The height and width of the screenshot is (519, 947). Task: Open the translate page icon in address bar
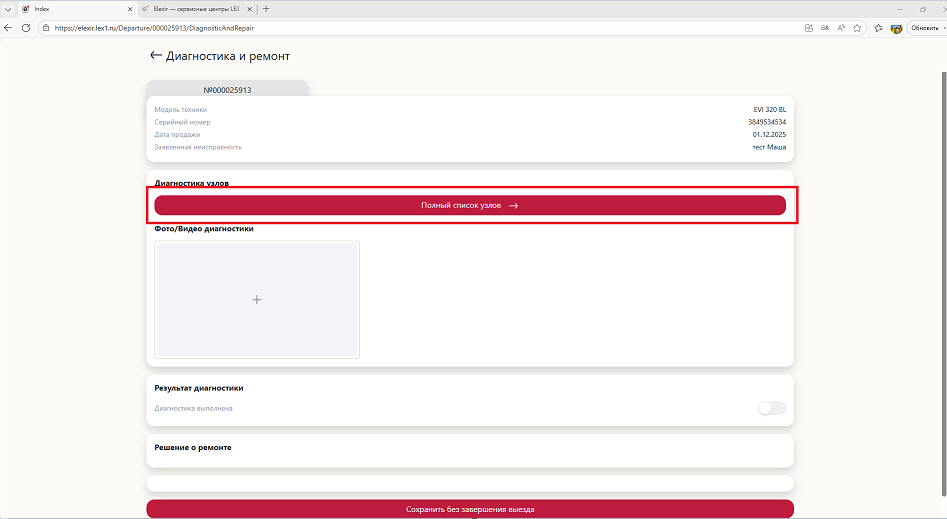pos(825,28)
